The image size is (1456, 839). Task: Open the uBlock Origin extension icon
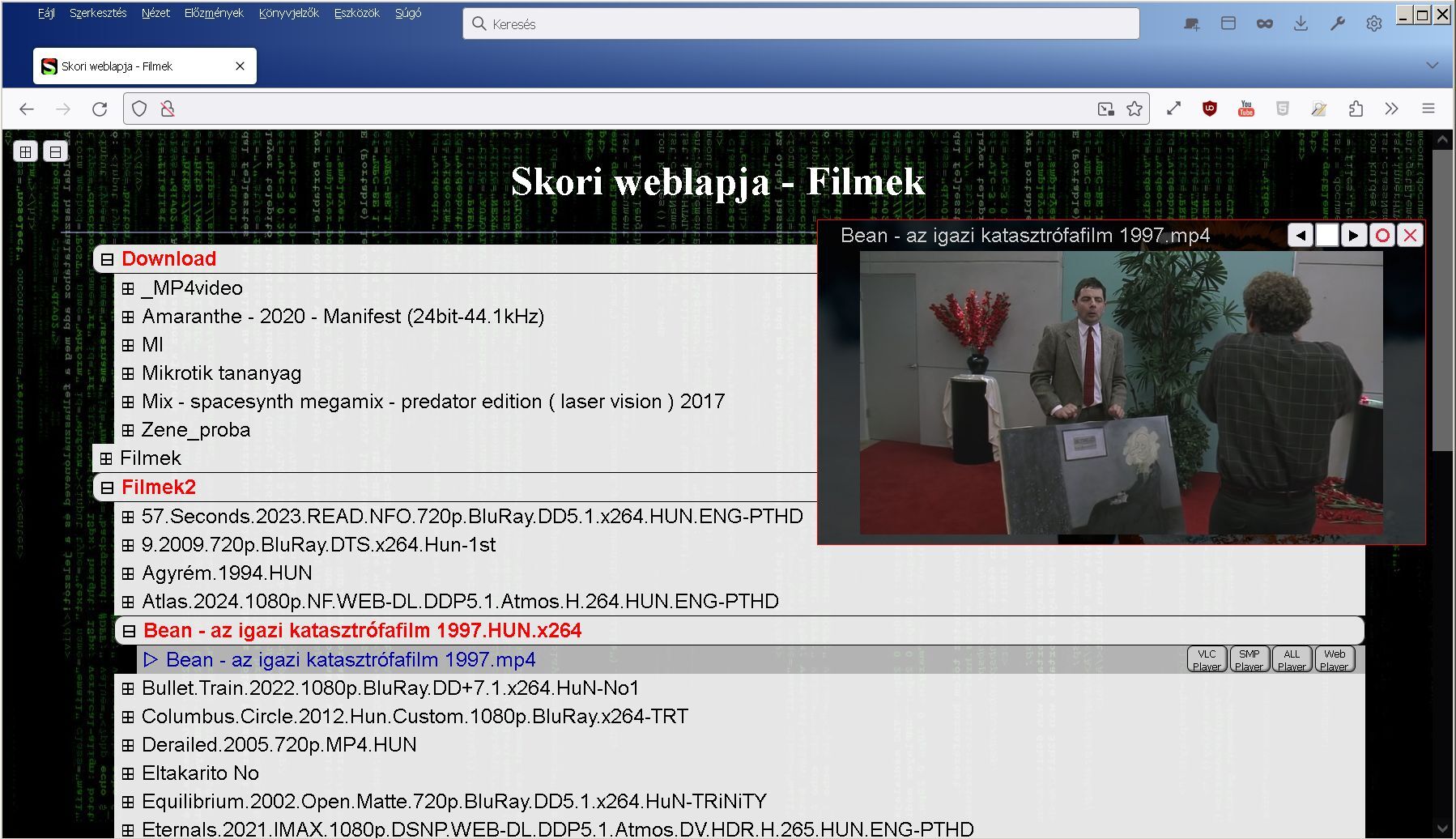(x=1210, y=109)
